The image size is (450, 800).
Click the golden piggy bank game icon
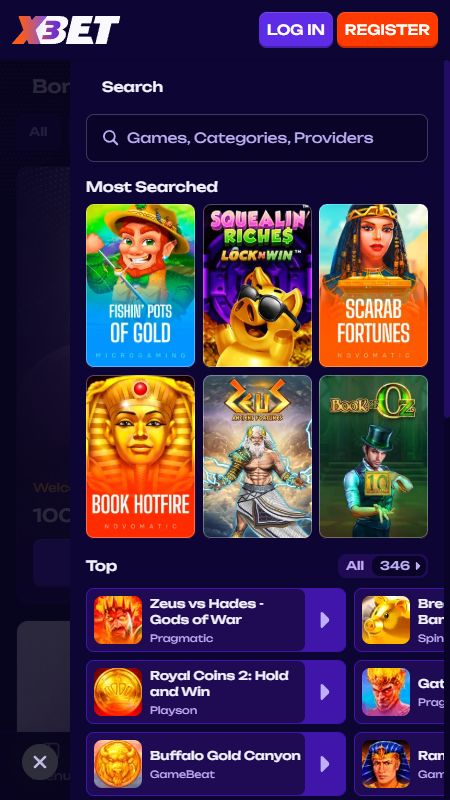point(386,620)
